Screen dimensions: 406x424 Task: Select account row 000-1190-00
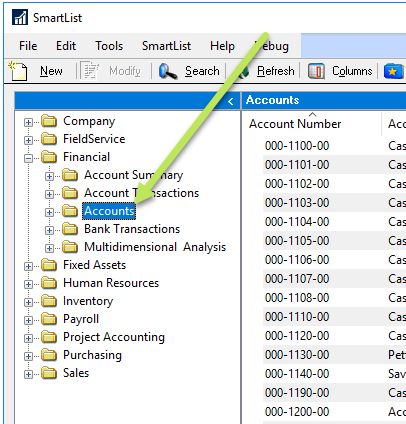coord(297,393)
